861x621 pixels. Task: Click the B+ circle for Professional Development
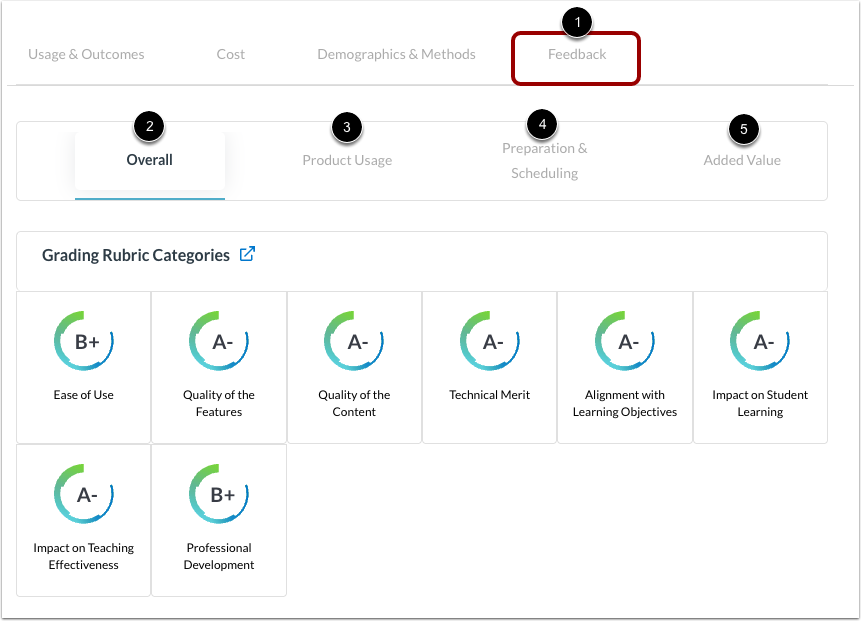218,493
